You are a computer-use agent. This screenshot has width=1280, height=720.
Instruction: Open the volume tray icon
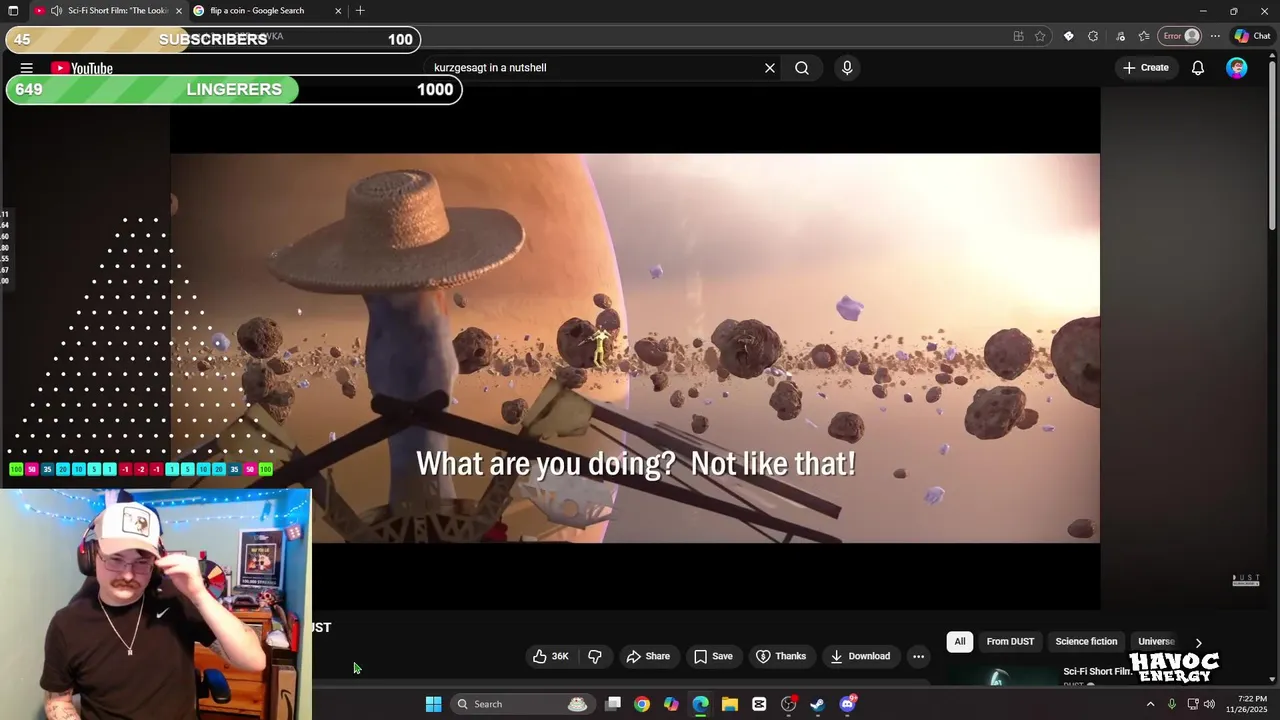click(x=1209, y=704)
